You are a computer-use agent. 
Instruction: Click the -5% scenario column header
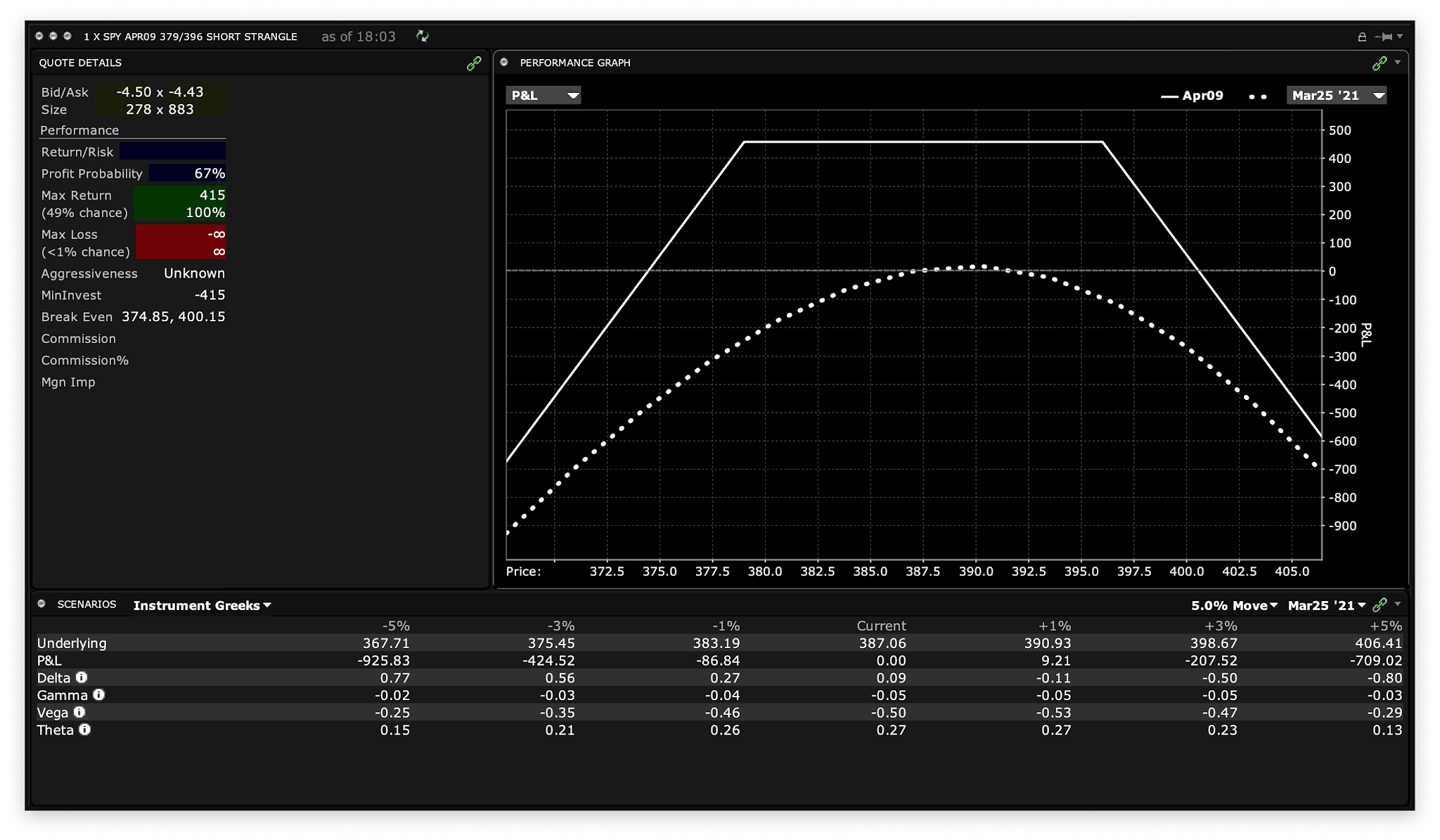coord(396,626)
